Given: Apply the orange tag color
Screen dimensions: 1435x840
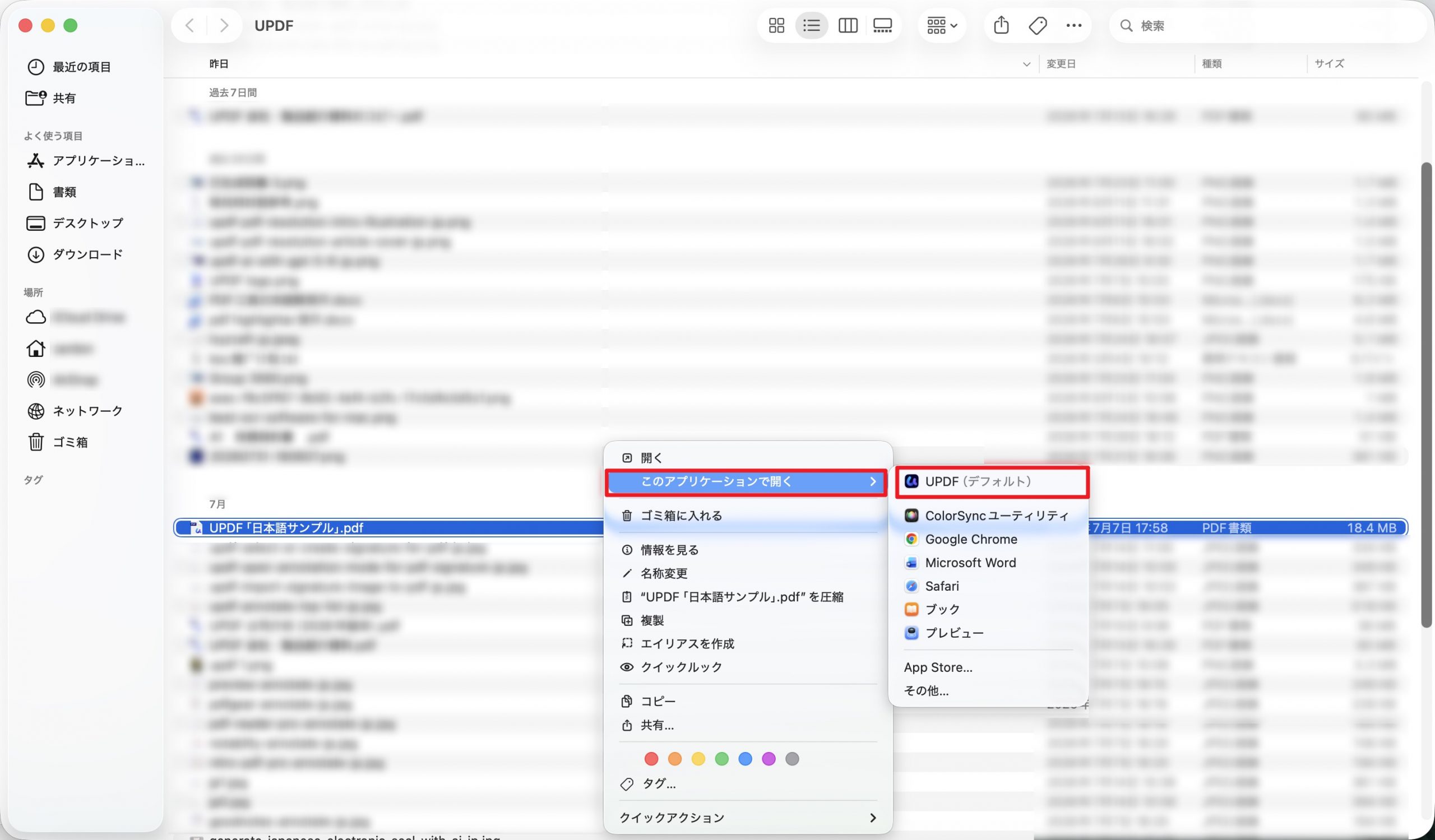Looking at the screenshot, I should (x=675, y=759).
